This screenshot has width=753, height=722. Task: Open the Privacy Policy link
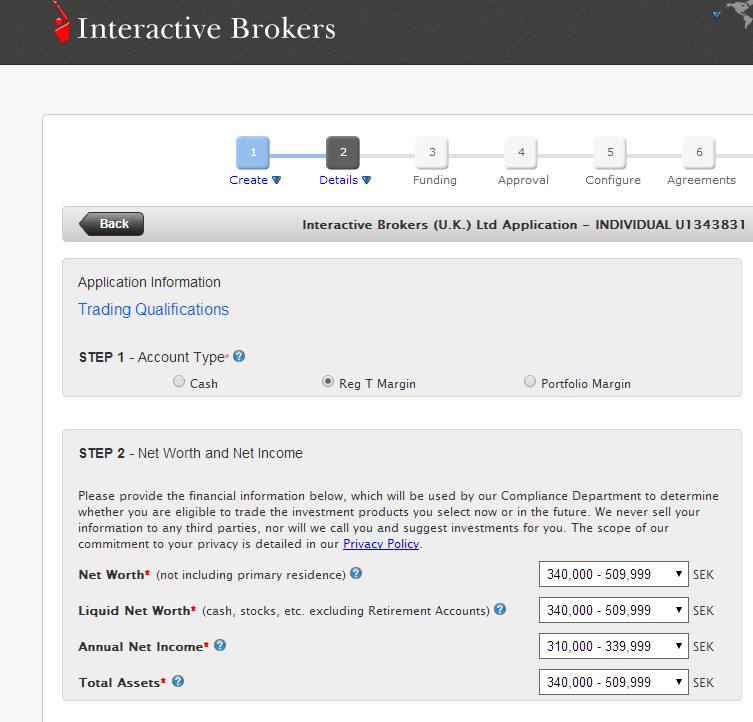click(381, 544)
